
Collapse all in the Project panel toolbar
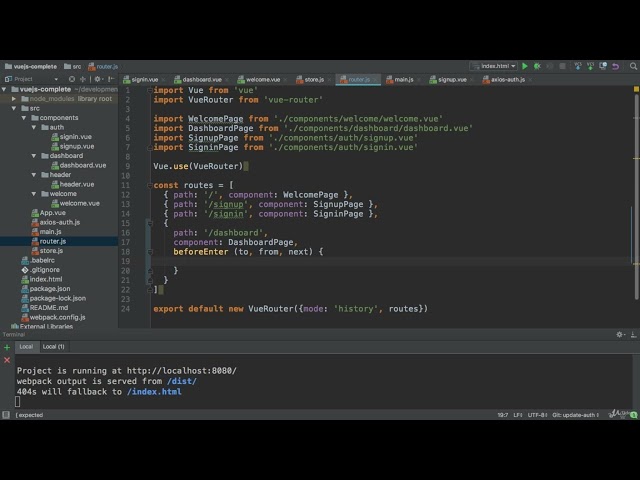coord(83,79)
